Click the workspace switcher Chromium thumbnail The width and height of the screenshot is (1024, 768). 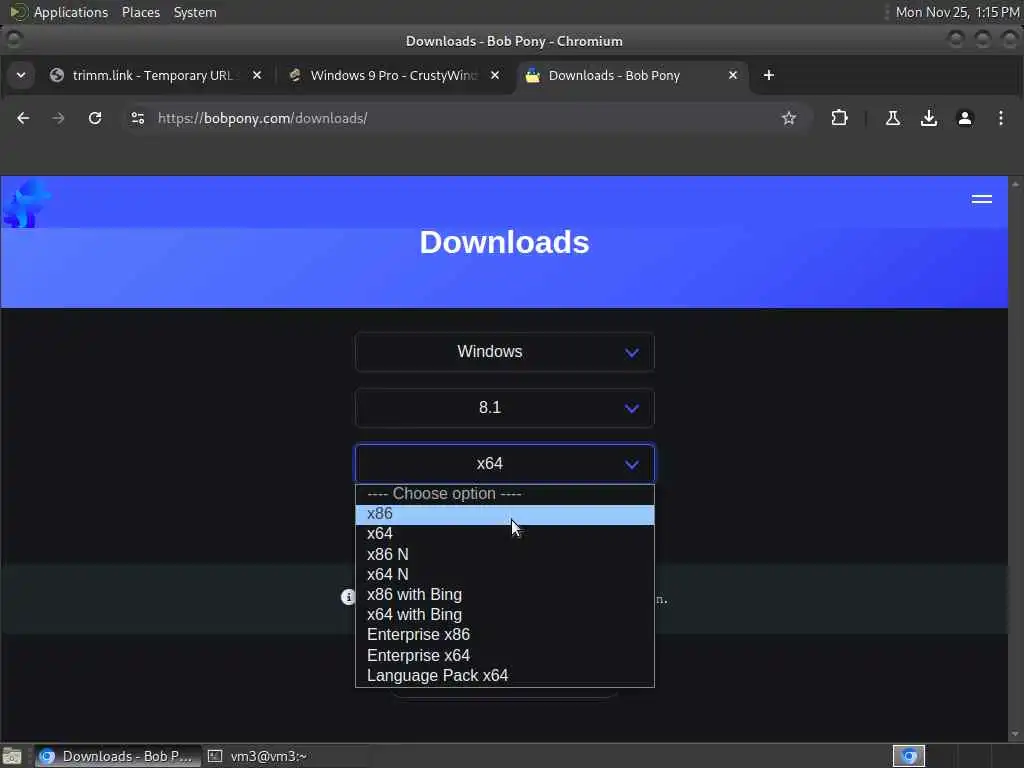click(908, 756)
